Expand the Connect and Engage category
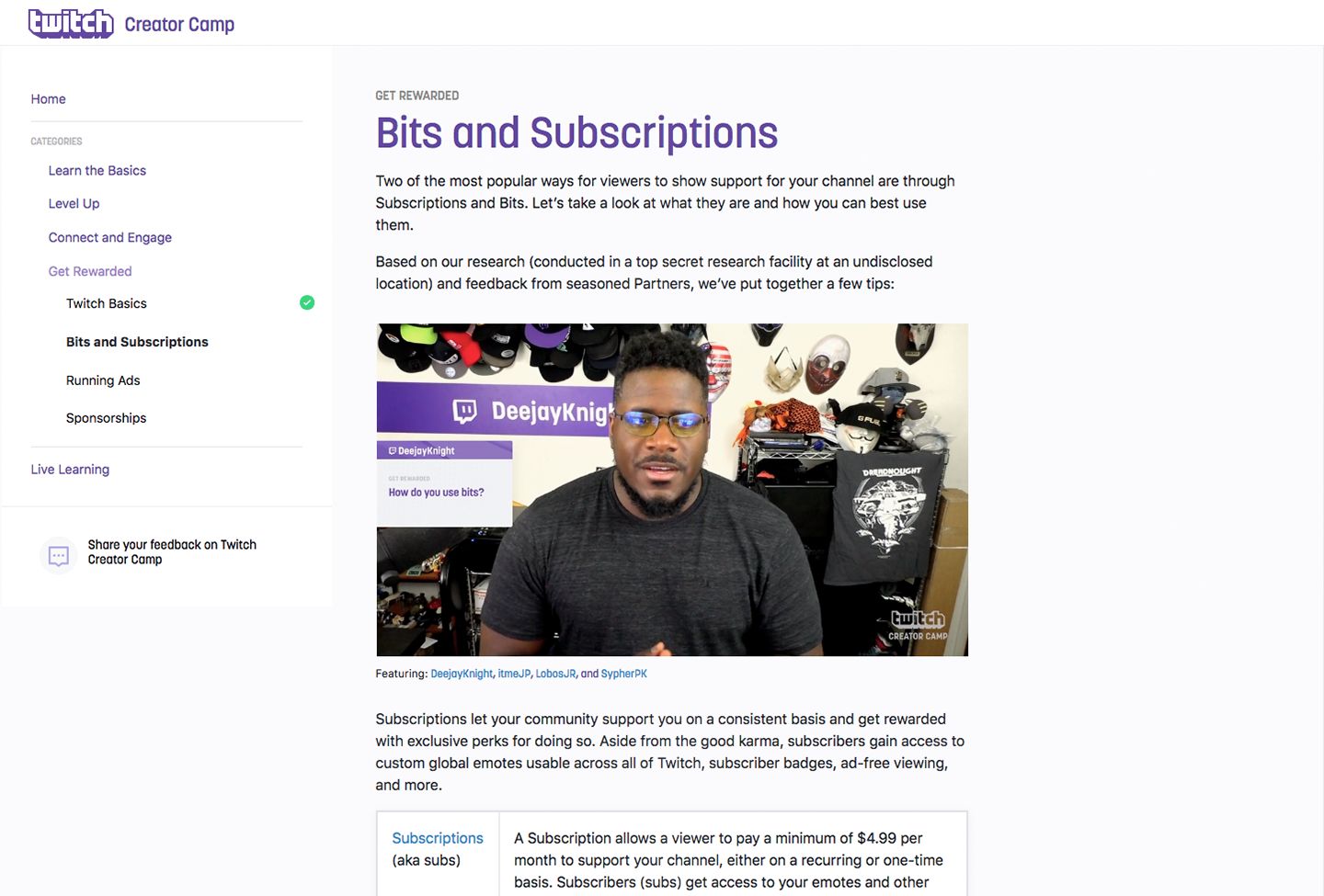Viewport: 1324px width, 896px height. coord(110,238)
